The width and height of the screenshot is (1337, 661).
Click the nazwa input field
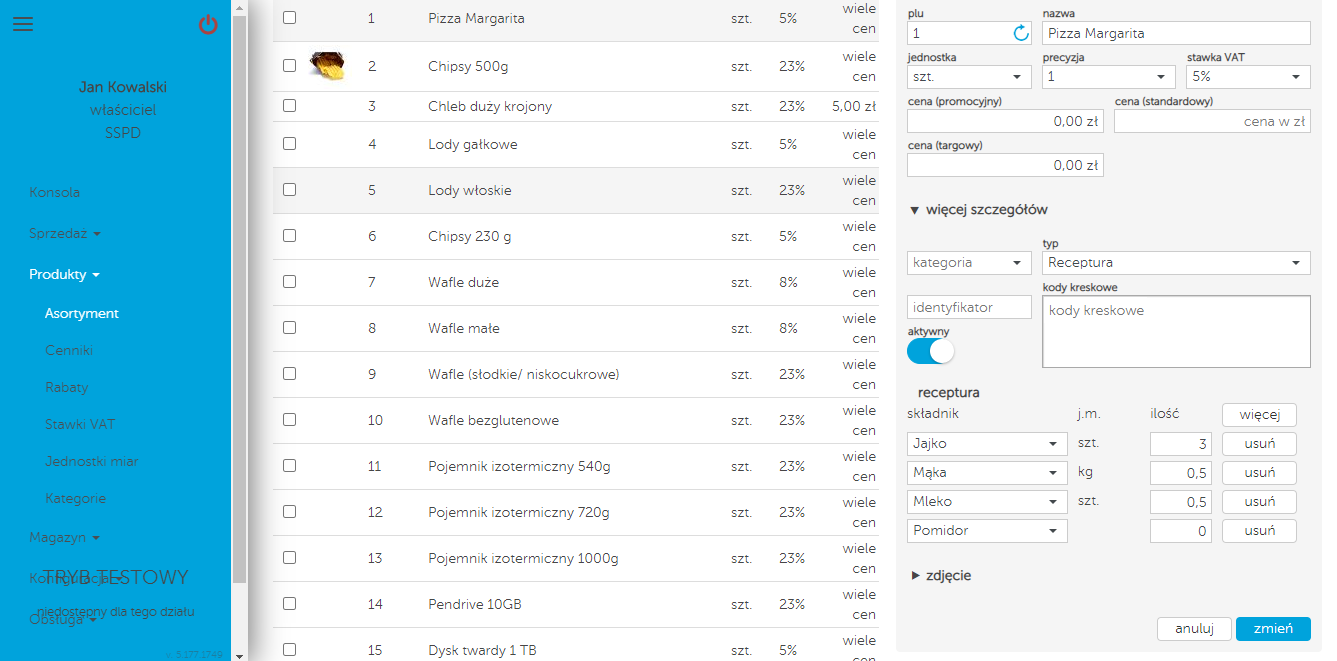point(1175,33)
